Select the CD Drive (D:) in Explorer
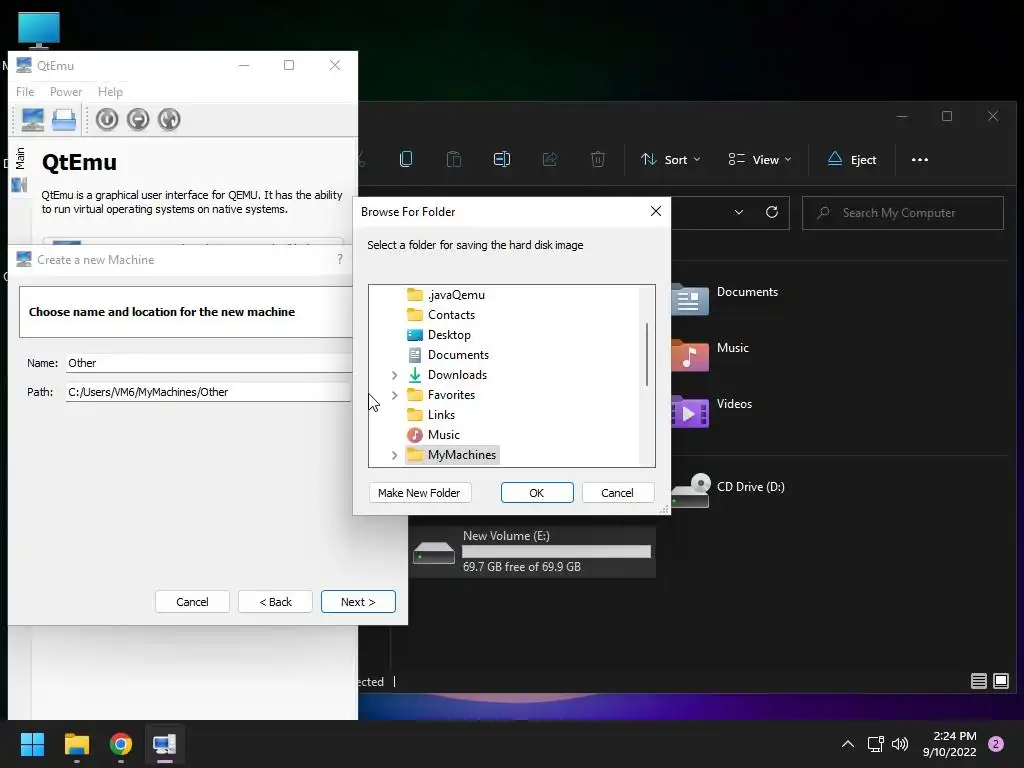Image resolution: width=1024 pixels, height=768 pixels. tap(728, 490)
